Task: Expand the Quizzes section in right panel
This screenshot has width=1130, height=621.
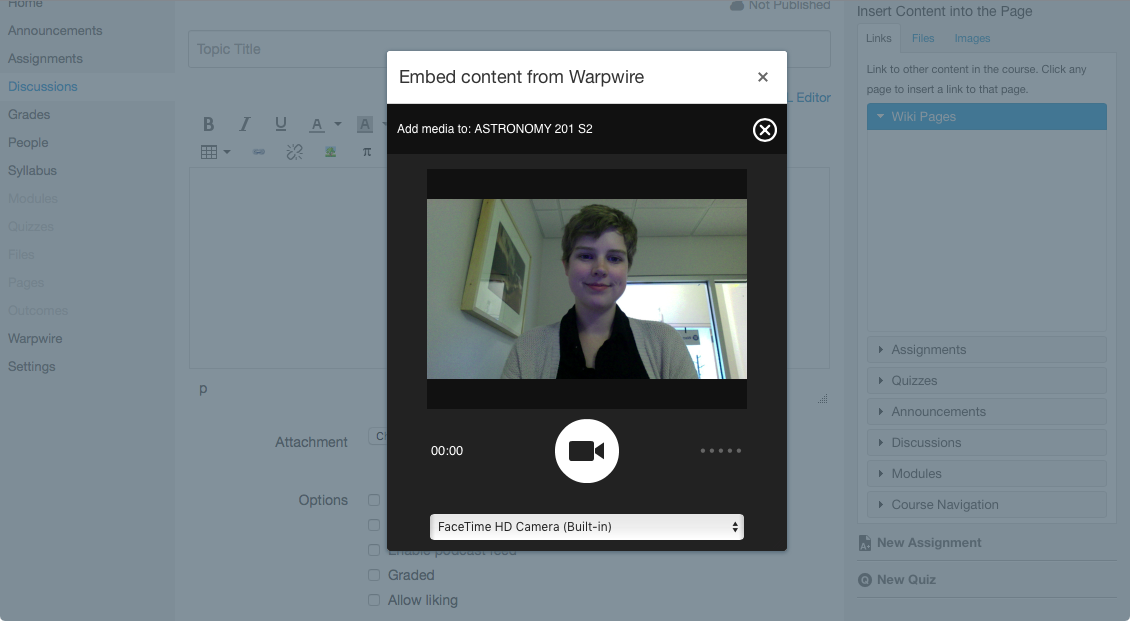Action: pos(987,380)
